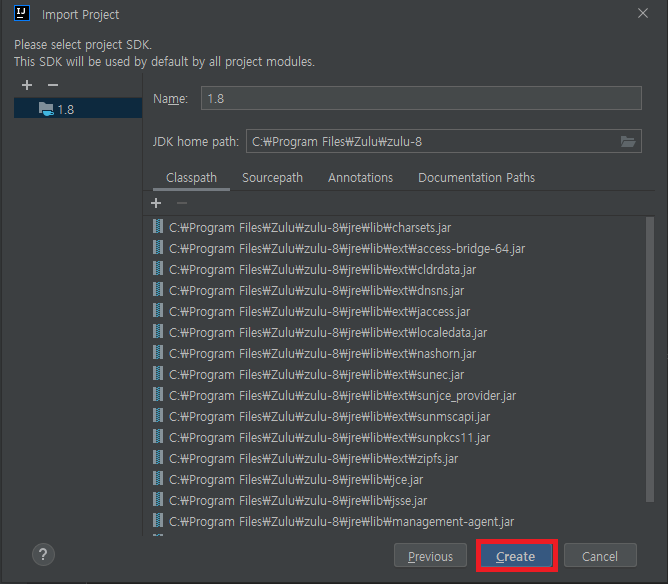The height and width of the screenshot is (584, 668).
Task: Add a new SDK with plus icon
Action: [27, 85]
